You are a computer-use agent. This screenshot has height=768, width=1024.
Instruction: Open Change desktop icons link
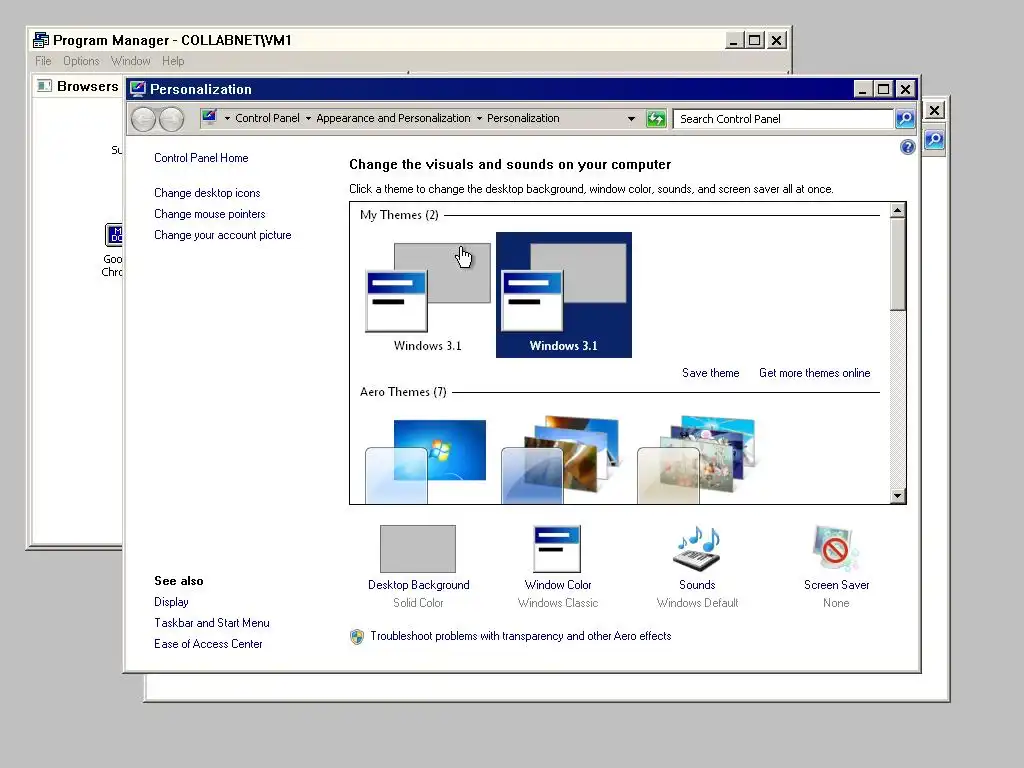pos(207,193)
